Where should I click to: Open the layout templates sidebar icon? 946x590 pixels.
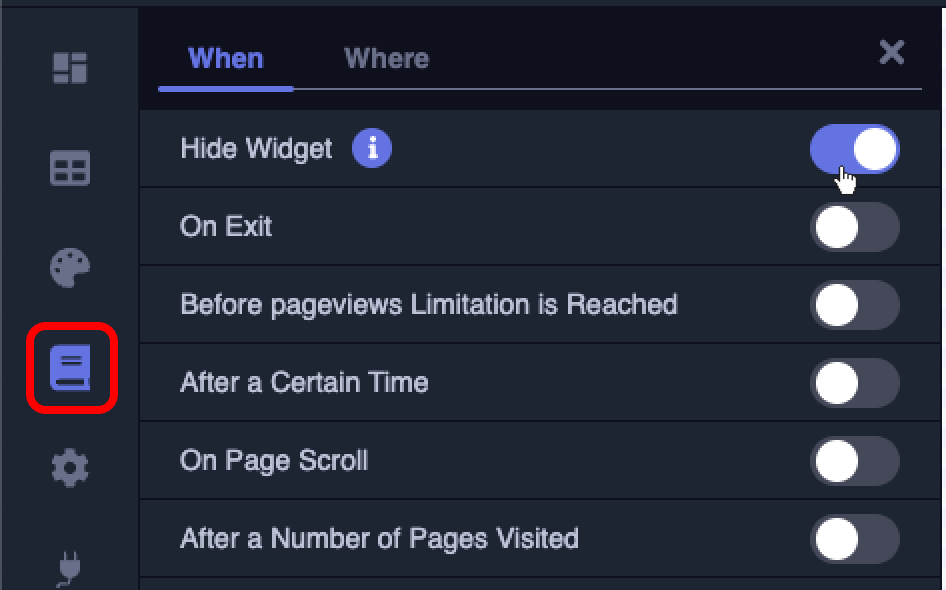tap(70, 68)
